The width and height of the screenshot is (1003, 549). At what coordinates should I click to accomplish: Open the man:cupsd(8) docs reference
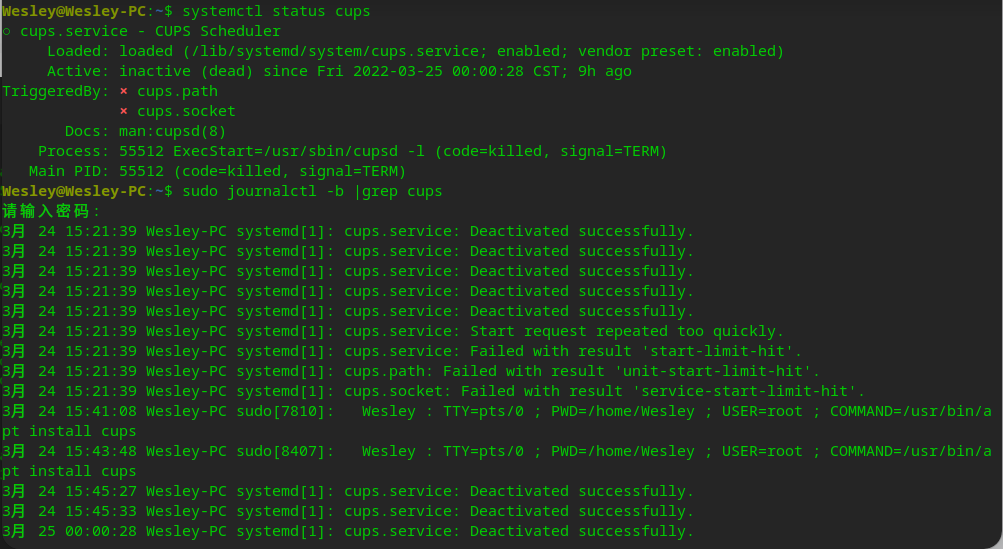pyautogui.click(x=173, y=131)
